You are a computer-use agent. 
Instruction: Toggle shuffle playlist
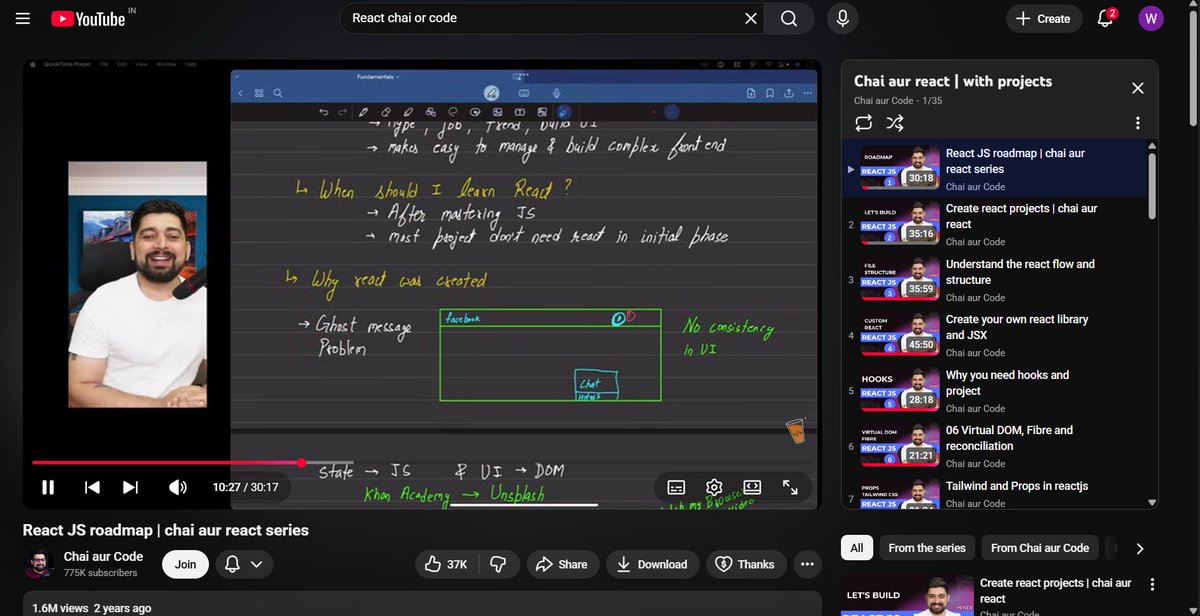pos(895,123)
